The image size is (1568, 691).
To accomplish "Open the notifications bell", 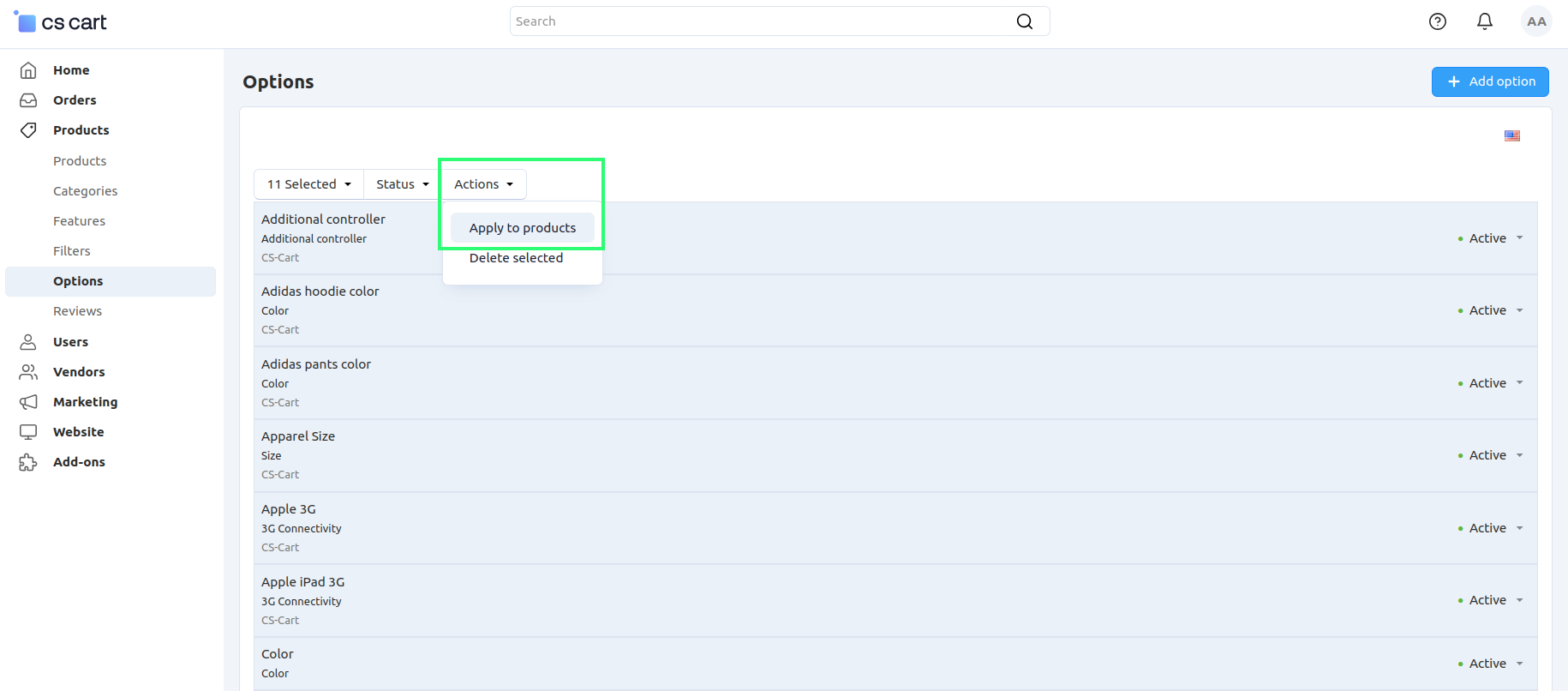I will click(1485, 21).
